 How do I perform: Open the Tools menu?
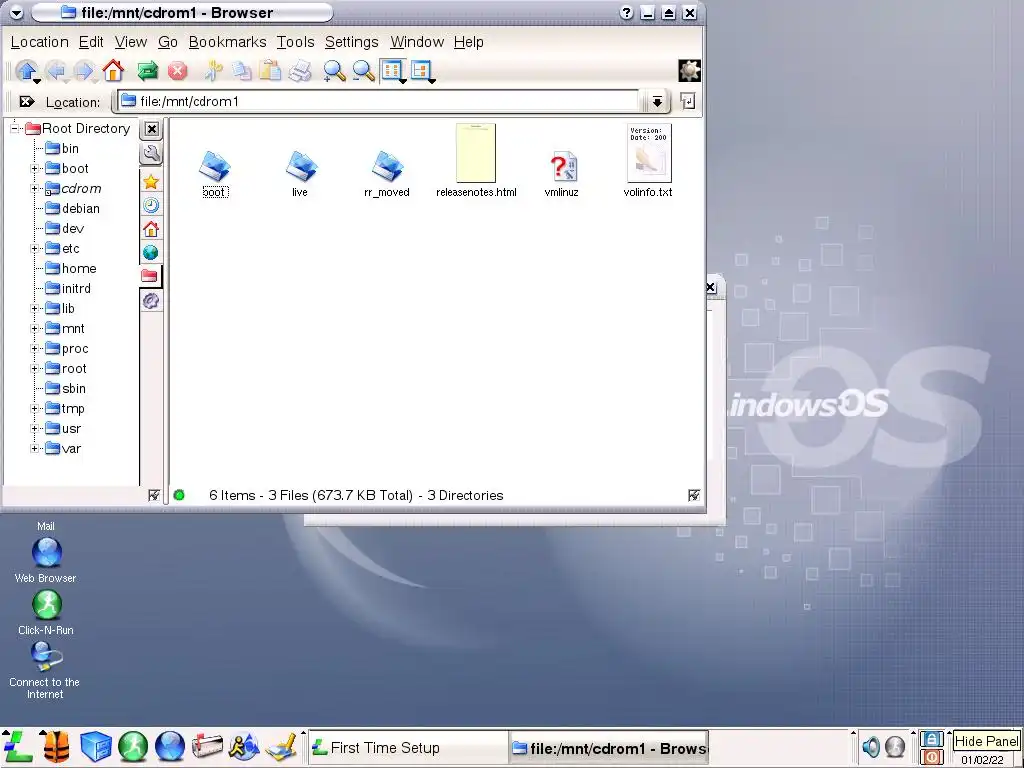(x=295, y=42)
